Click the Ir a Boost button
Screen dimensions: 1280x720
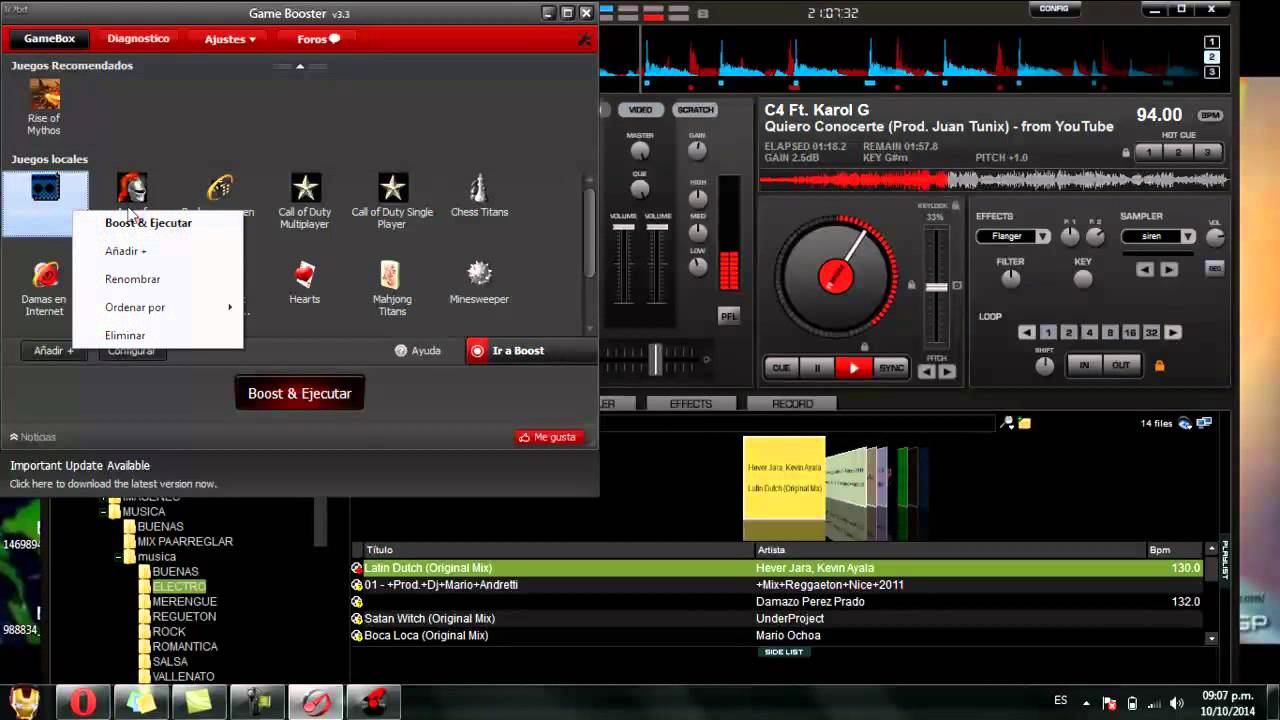click(x=530, y=351)
